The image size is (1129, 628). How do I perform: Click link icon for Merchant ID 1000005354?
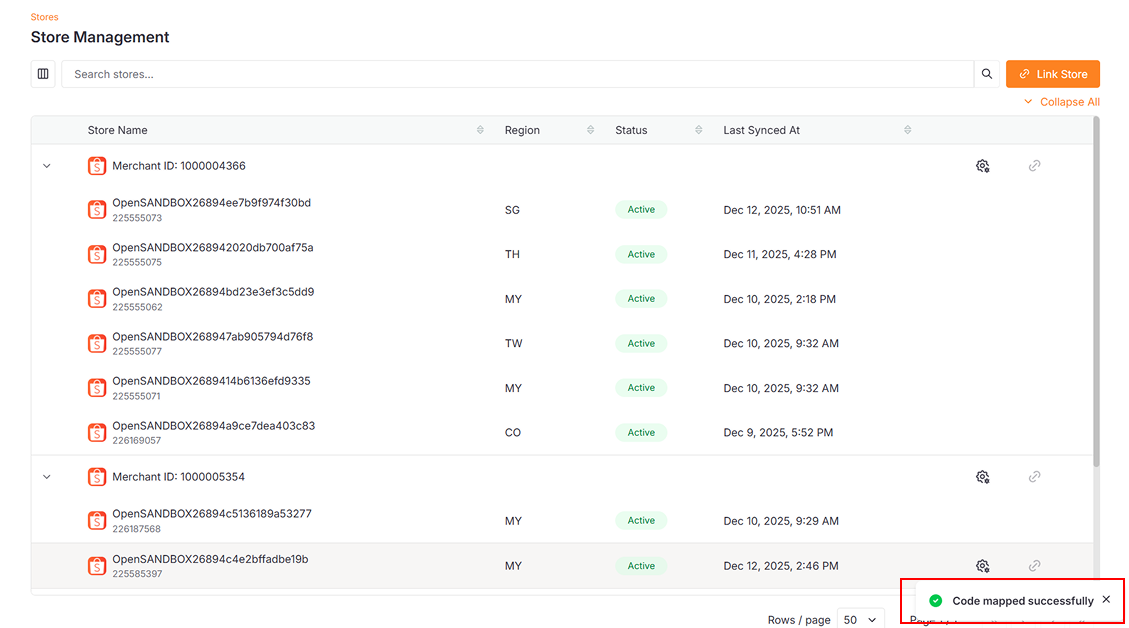pyautogui.click(x=1034, y=477)
